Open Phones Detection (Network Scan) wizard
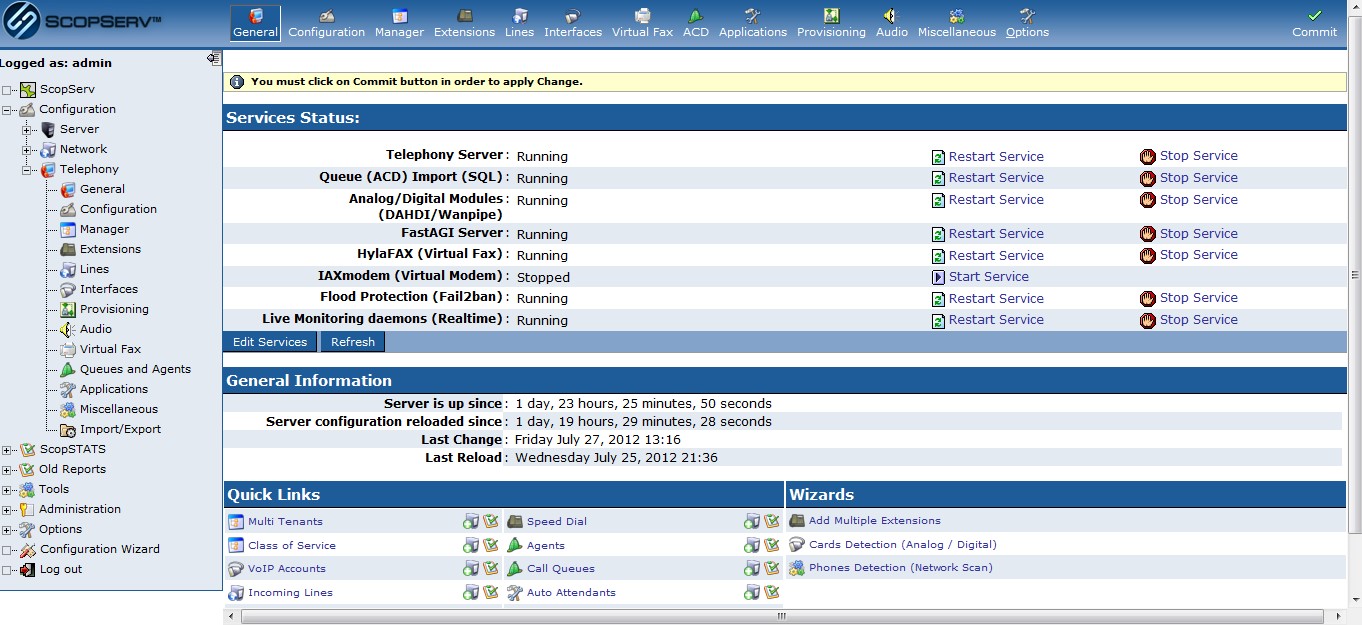 [x=900, y=567]
